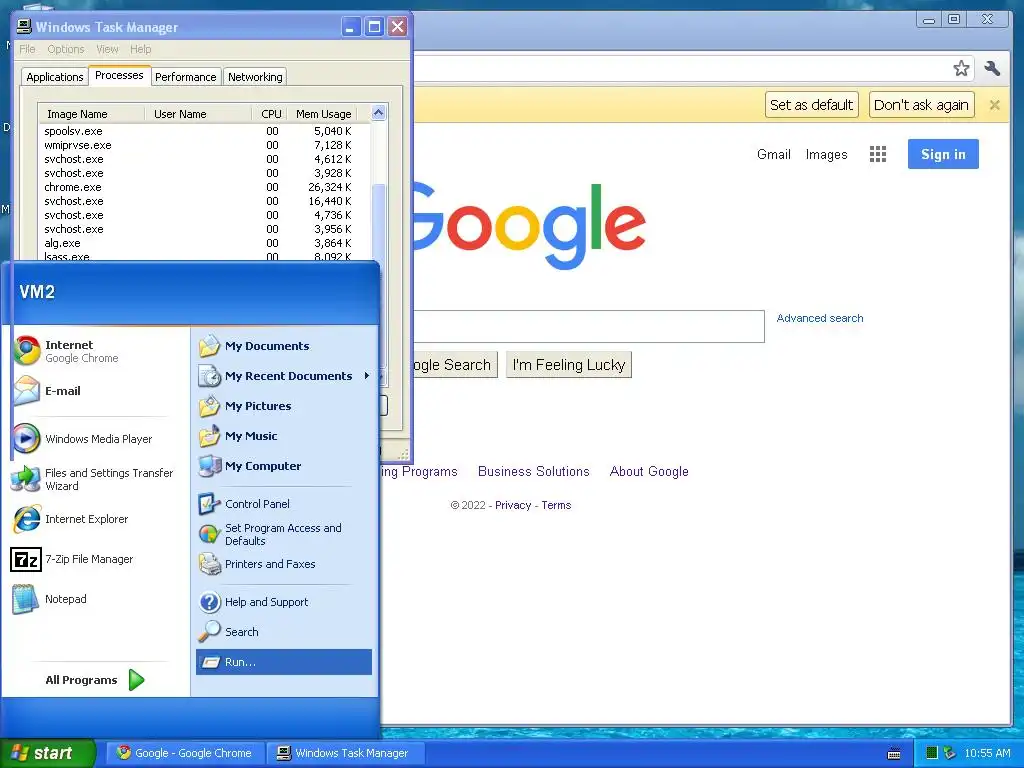
Task: Click the Google Sign in button
Action: coord(943,154)
